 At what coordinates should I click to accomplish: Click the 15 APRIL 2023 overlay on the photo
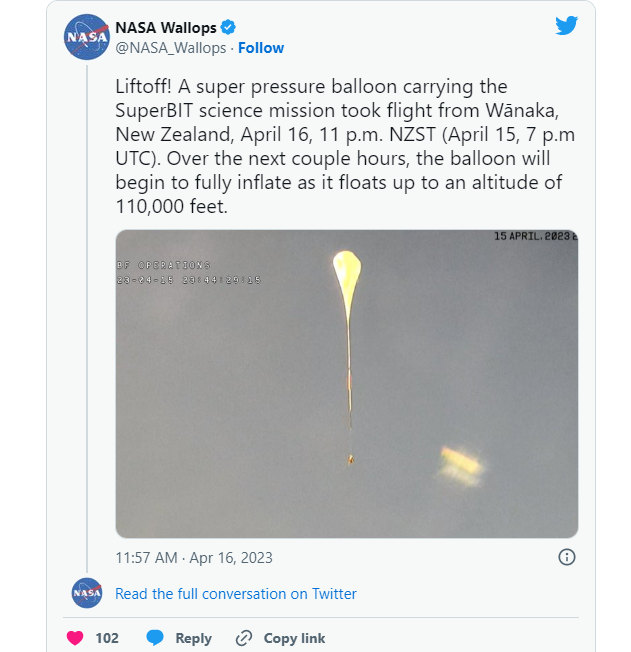click(x=535, y=236)
